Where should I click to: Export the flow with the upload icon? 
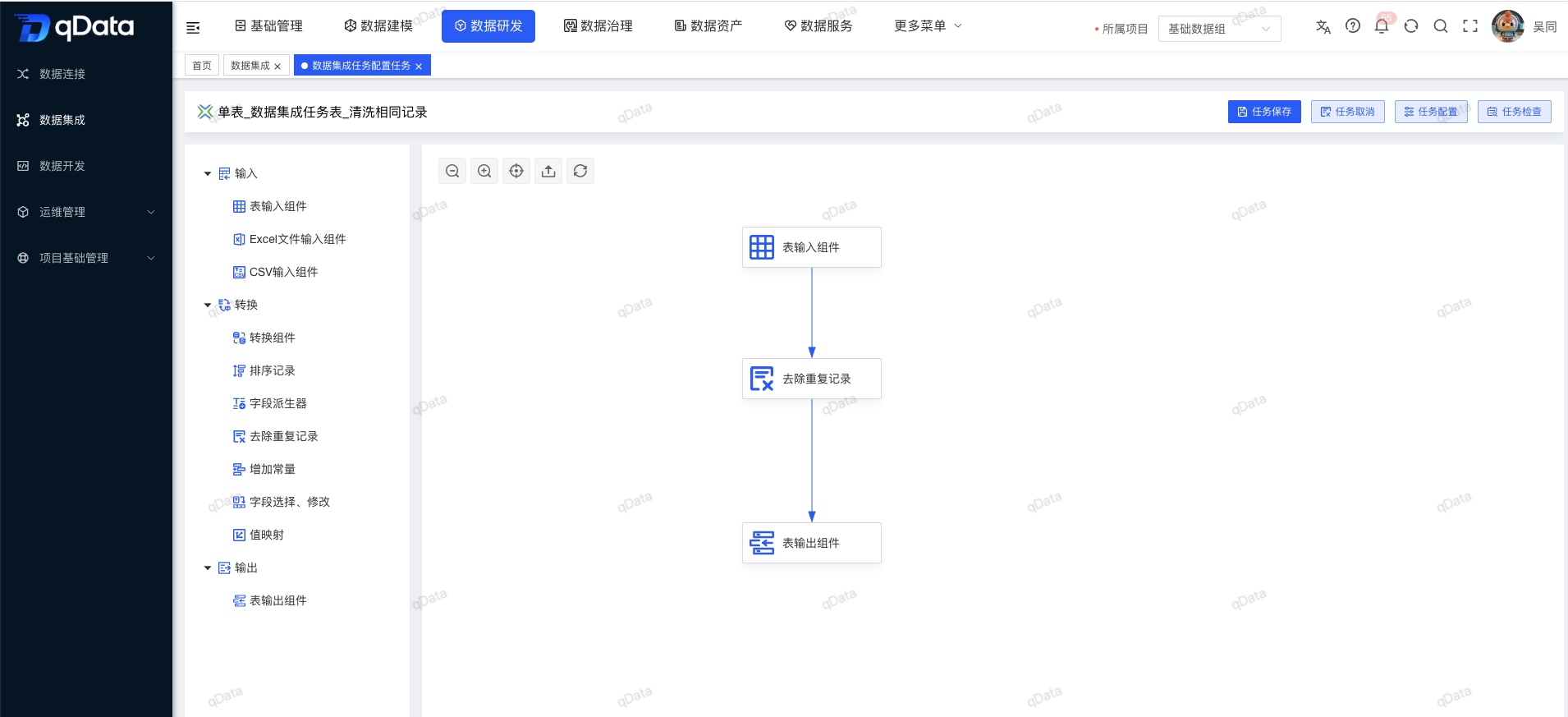[x=548, y=171]
